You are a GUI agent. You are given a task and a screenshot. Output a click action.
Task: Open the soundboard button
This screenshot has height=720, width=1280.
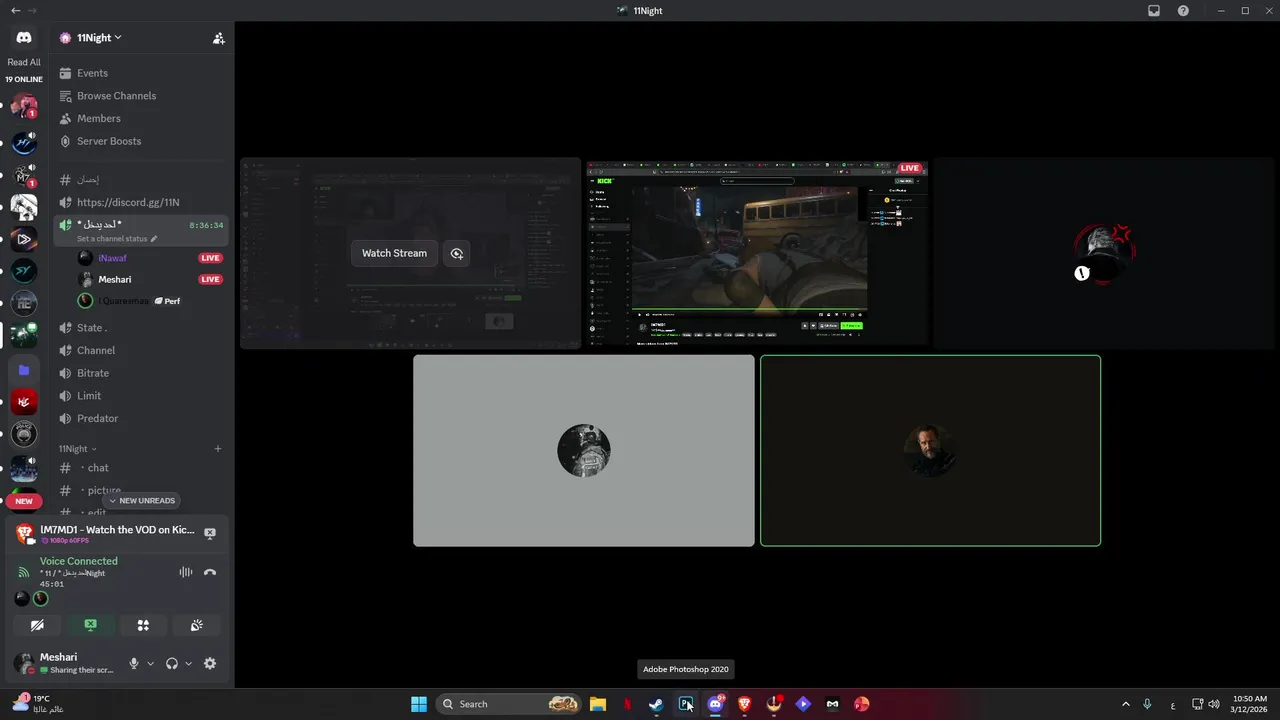click(197, 625)
